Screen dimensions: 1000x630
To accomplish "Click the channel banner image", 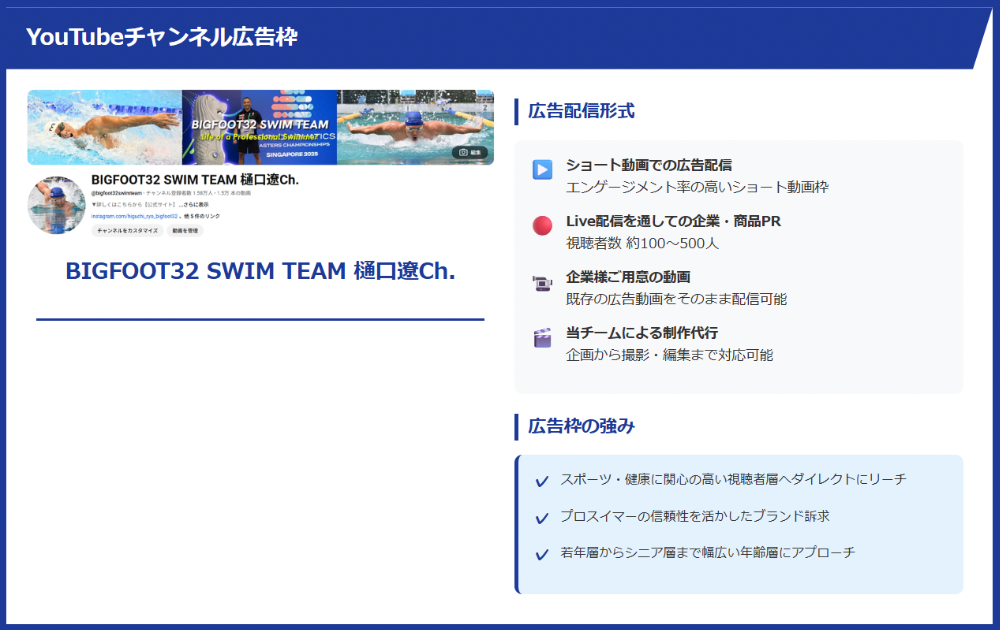I will click(x=260, y=127).
